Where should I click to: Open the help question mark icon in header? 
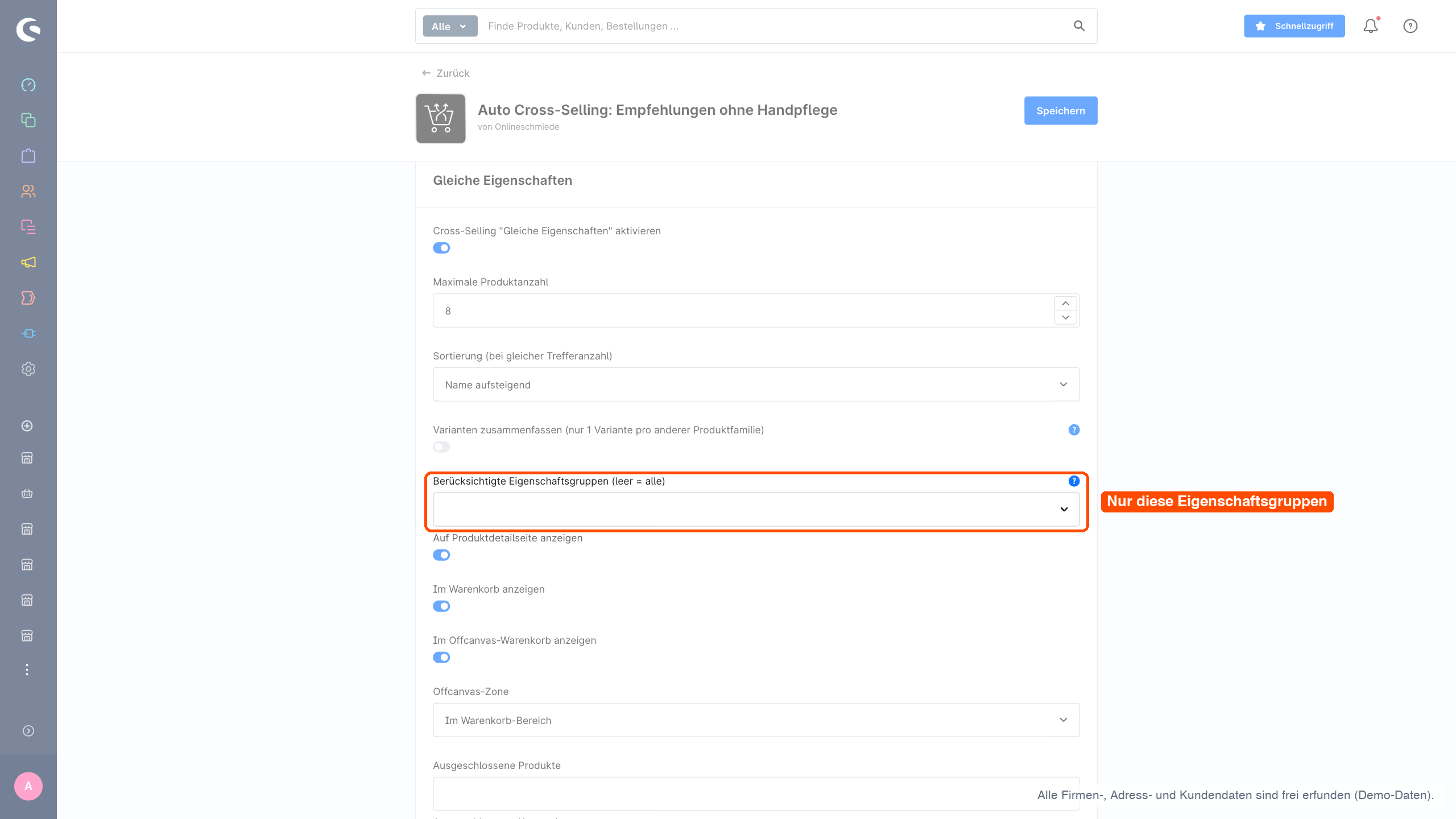[1410, 26]
